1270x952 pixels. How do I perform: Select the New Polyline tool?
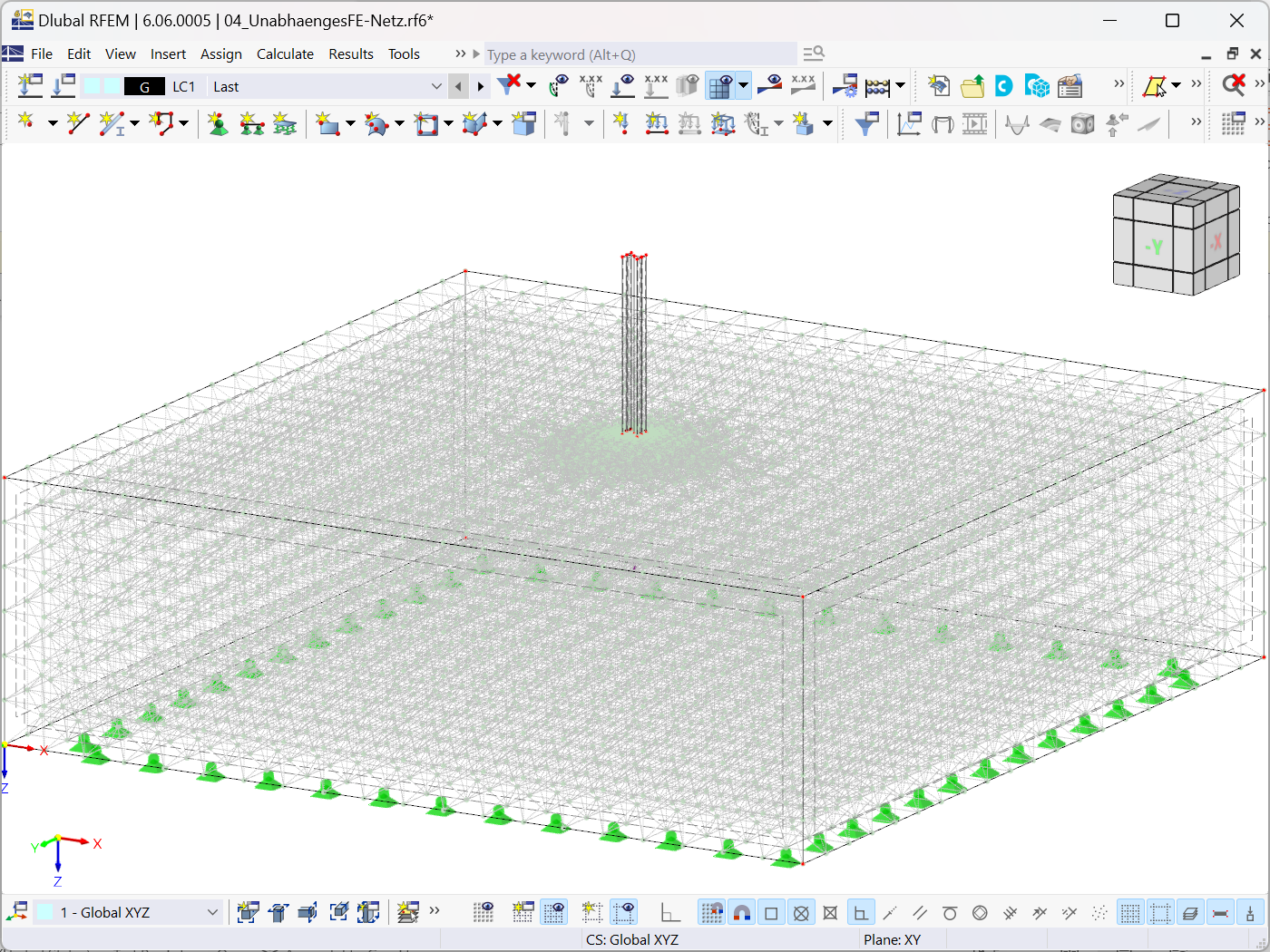161,122
